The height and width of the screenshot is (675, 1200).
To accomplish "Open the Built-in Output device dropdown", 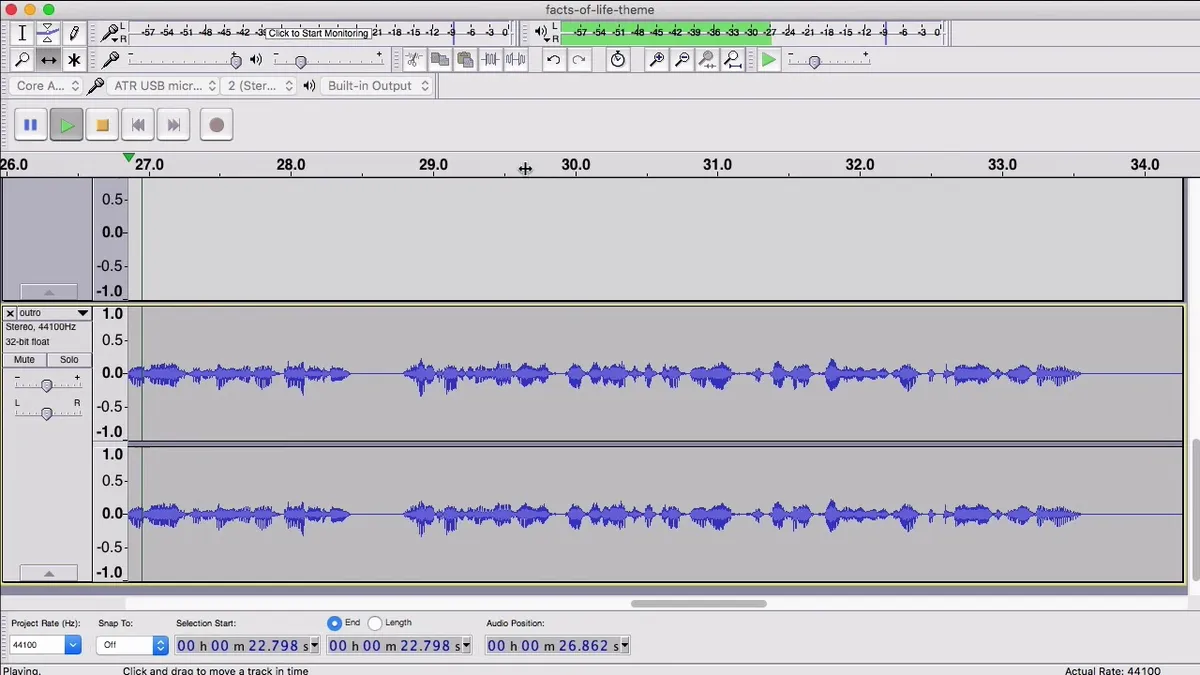I will [378, 86].
